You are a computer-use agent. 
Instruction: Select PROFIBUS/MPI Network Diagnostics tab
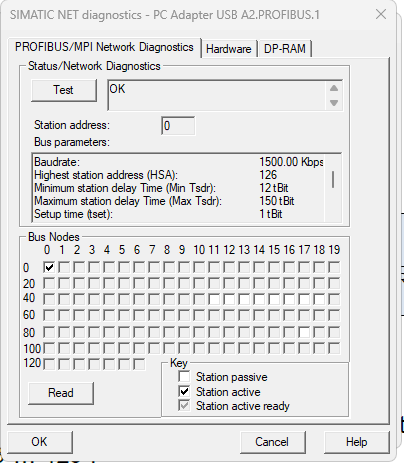104,47
